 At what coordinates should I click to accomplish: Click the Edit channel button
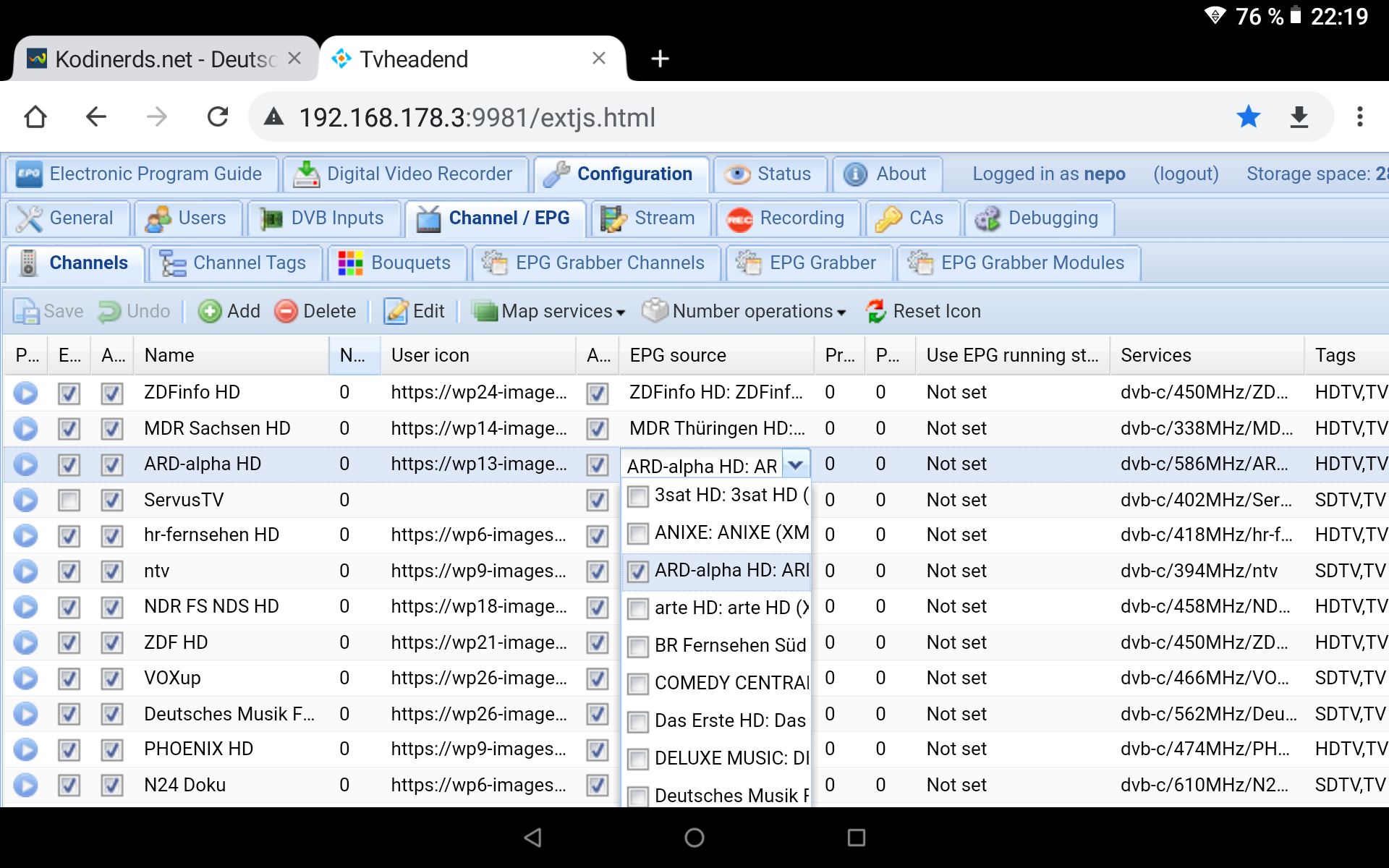click(x=415, y=311)
